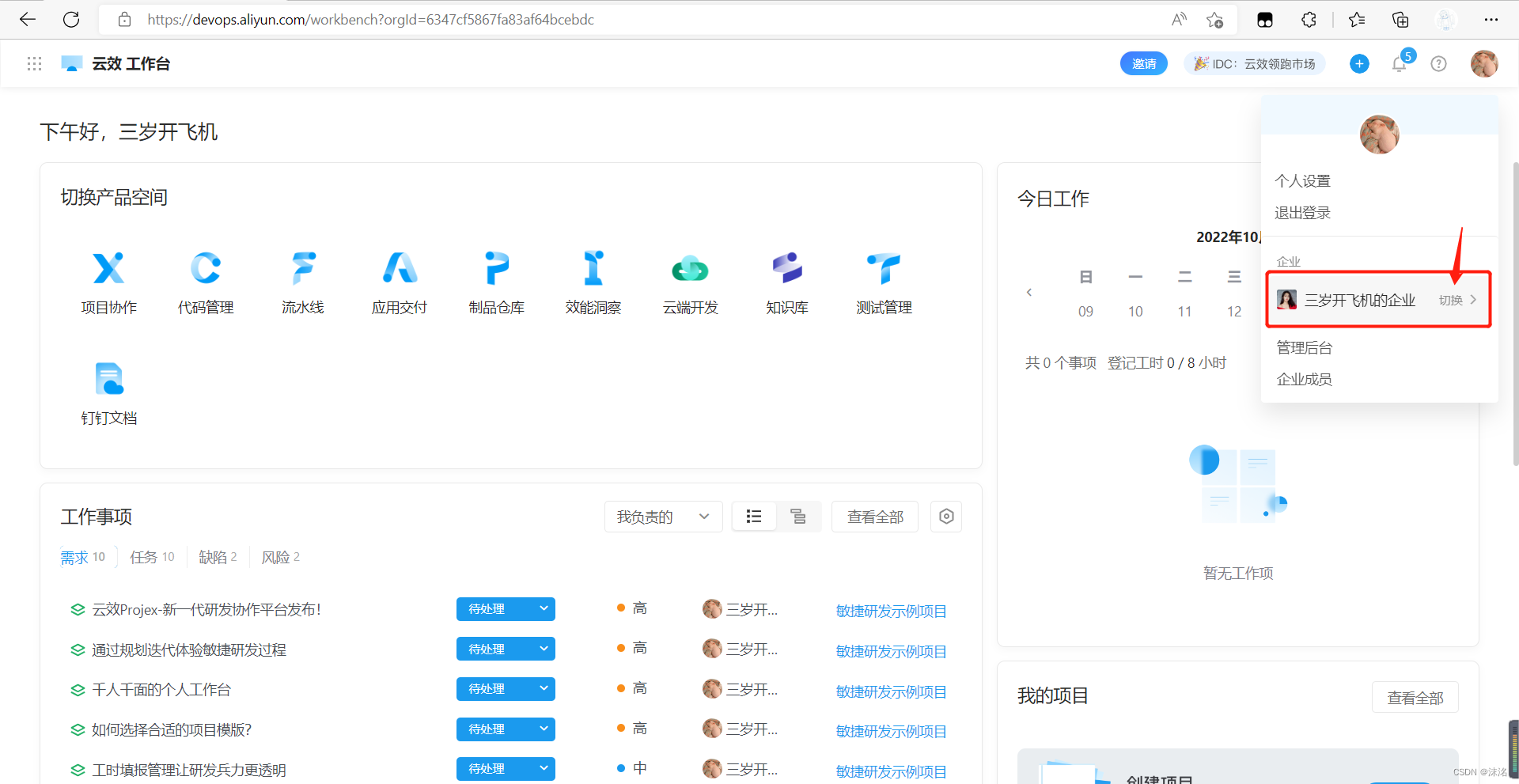Open 个人设置 in the user menu
The height and width of the screenshot is (784, 1519).
point(1303,181)
